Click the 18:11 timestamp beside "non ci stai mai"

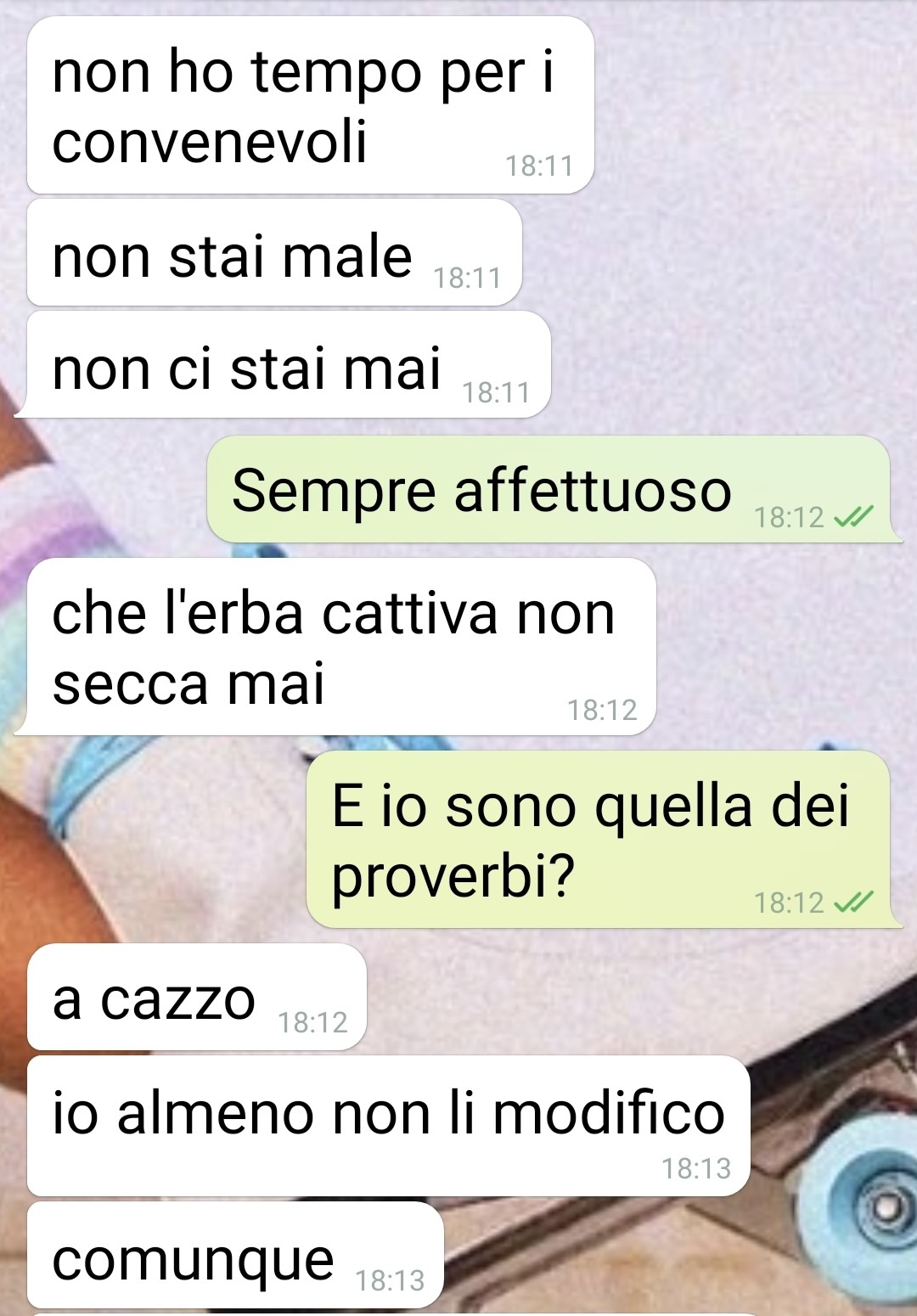[497, 392]
